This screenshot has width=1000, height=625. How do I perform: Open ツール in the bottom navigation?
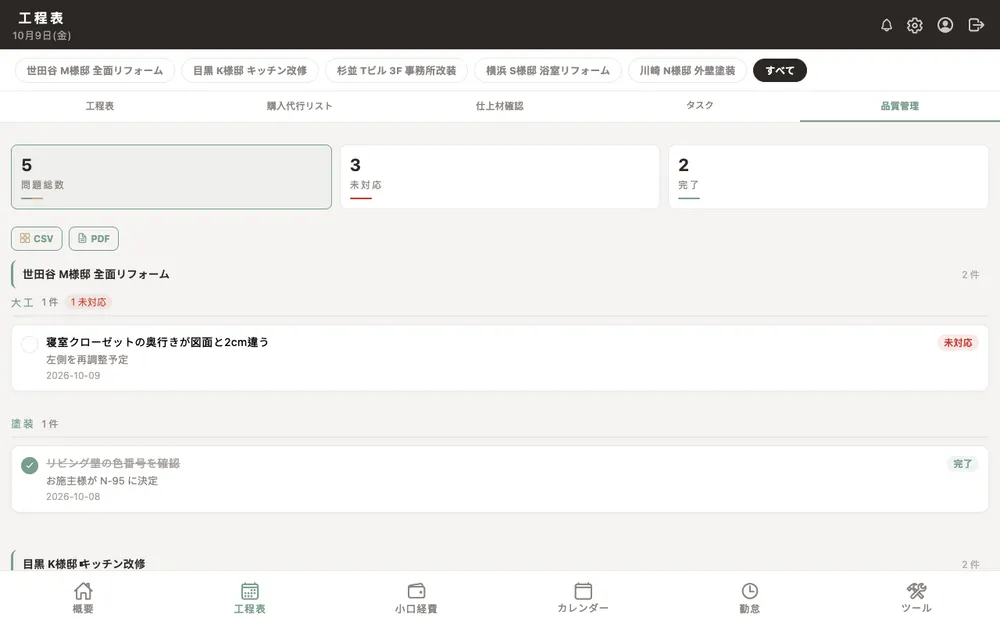click(x=916, y=598)
